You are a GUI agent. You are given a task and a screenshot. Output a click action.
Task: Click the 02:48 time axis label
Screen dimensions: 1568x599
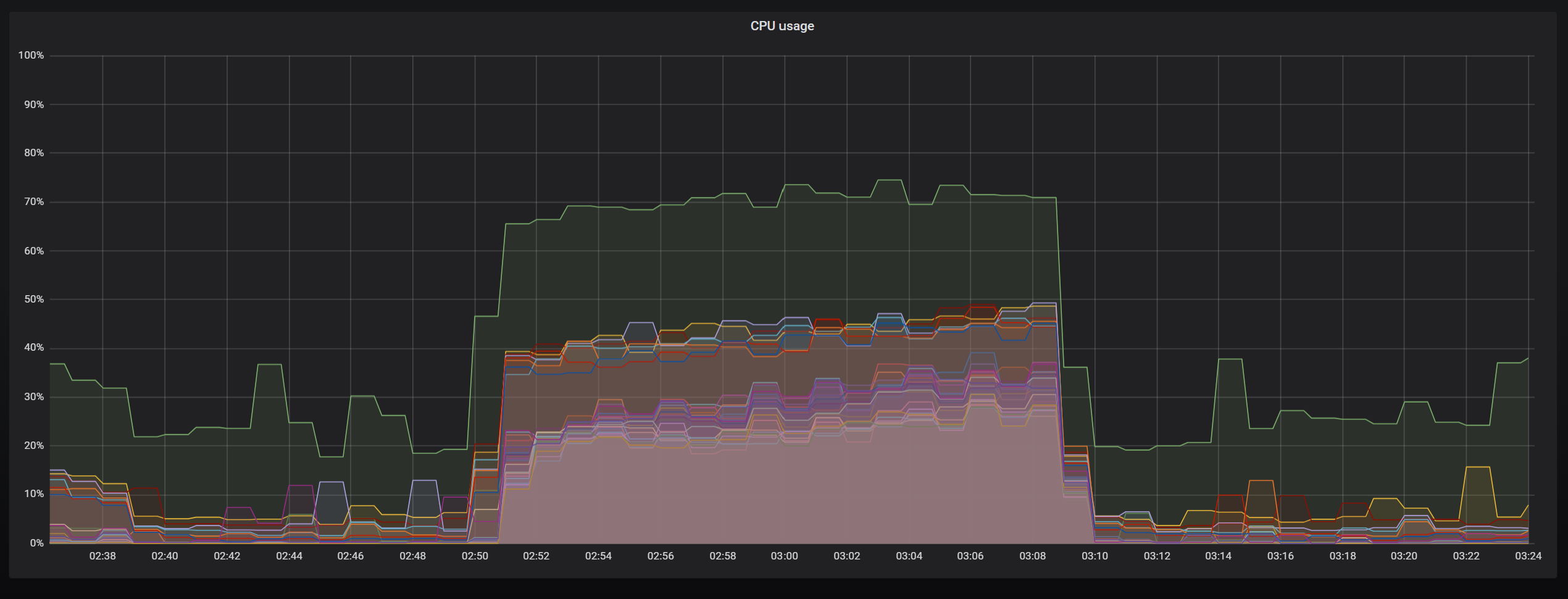(x=412, y=556)
